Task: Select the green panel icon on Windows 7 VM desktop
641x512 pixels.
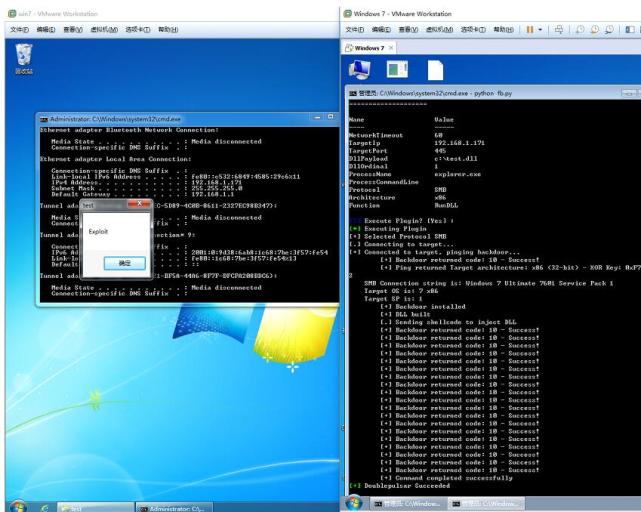Action: coord(397,69)
